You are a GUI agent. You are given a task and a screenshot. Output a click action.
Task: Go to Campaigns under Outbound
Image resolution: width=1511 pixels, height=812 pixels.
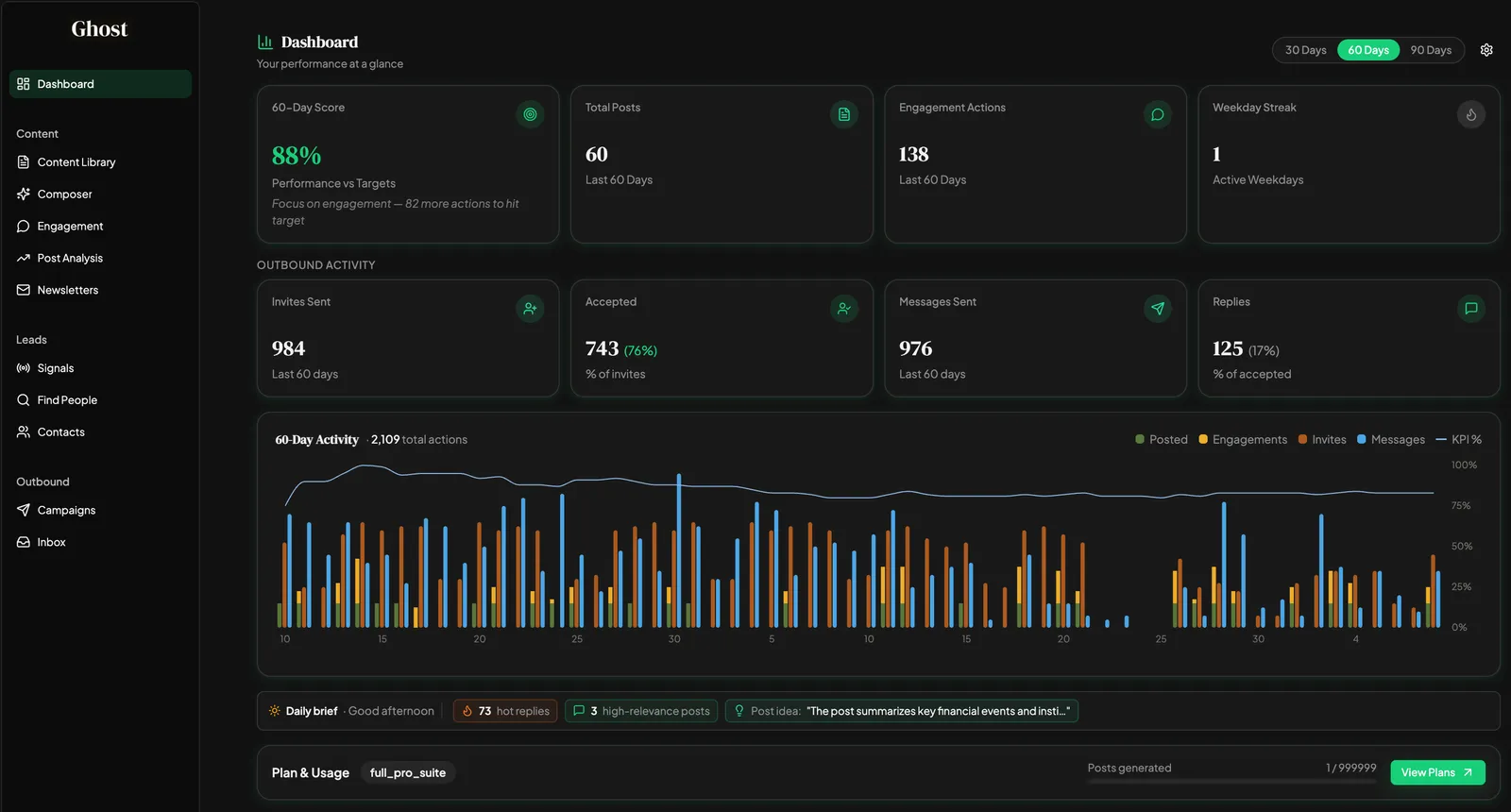[100, 511]
